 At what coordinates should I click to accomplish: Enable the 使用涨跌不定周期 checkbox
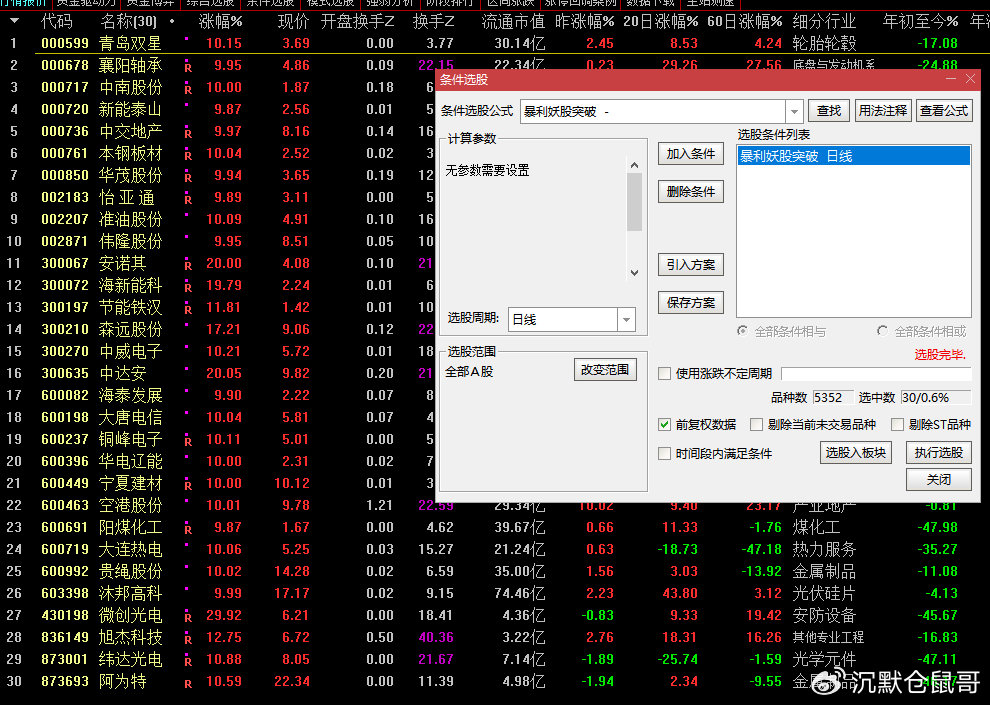click(x=664, y=374)
